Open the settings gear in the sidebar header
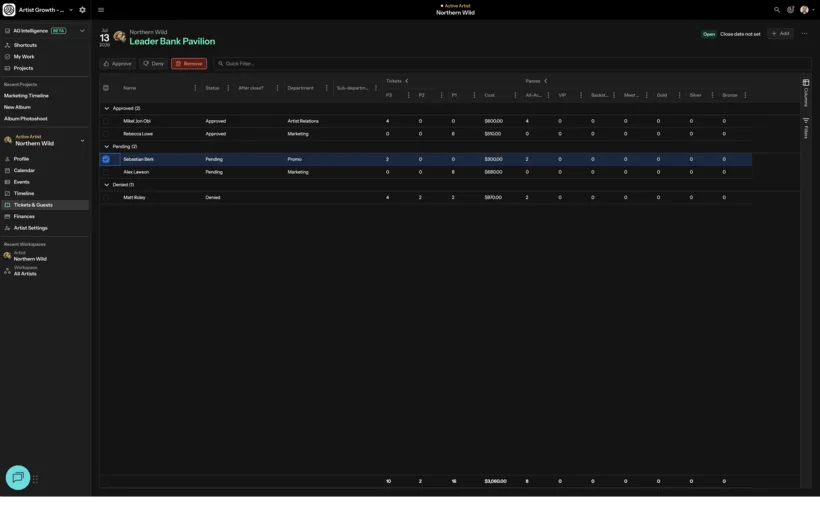 coord(82,10)
